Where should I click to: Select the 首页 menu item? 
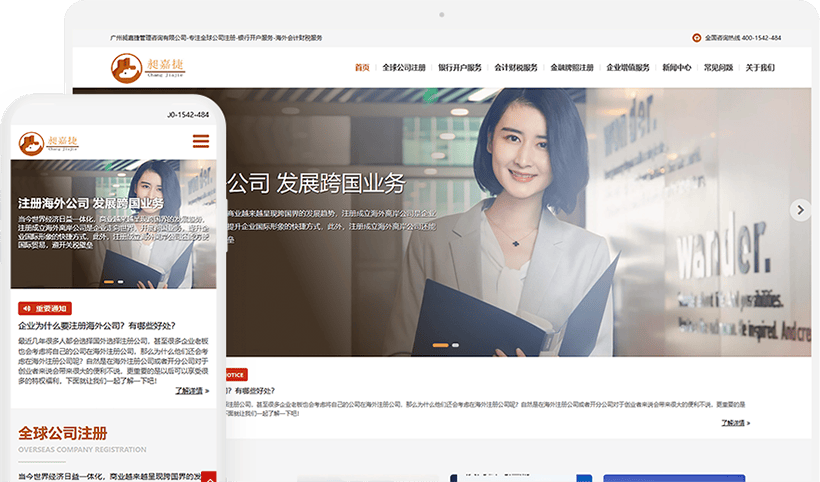362,67
